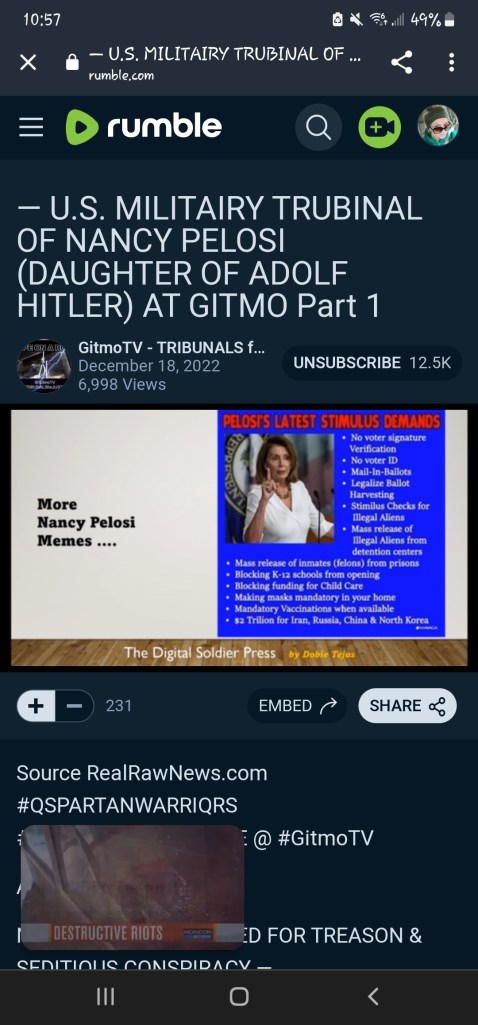
Task: Tap the browser share icon
Action: pyautogui.click(x=401, y=62)
